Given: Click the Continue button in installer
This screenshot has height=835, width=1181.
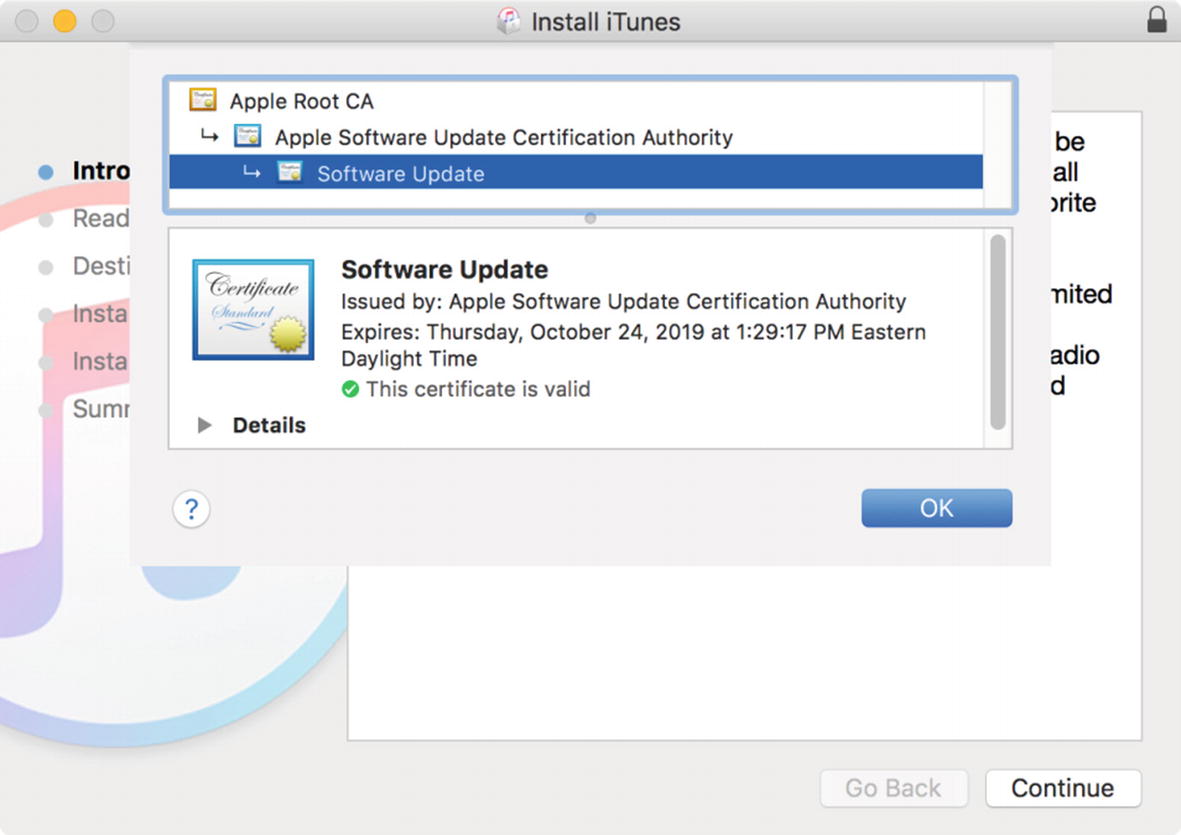Looking at the screenshot, I should (x=1063, y=788).
